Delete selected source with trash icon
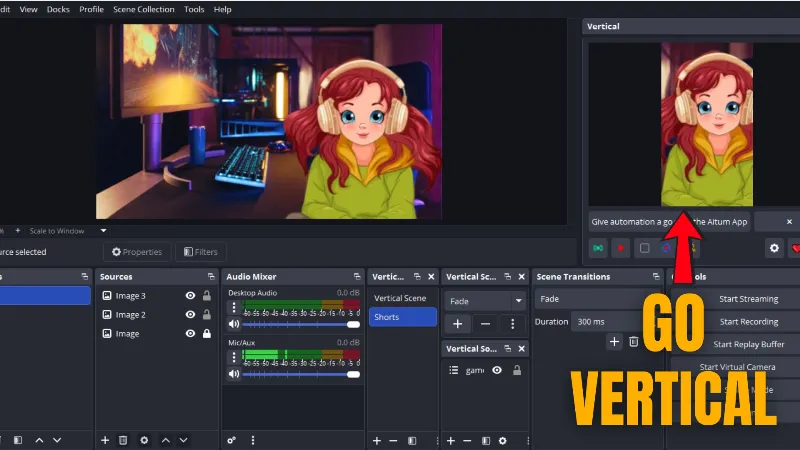Image resolution: width=800 pixels, height=450 pixels. click(x=123, y=440)
